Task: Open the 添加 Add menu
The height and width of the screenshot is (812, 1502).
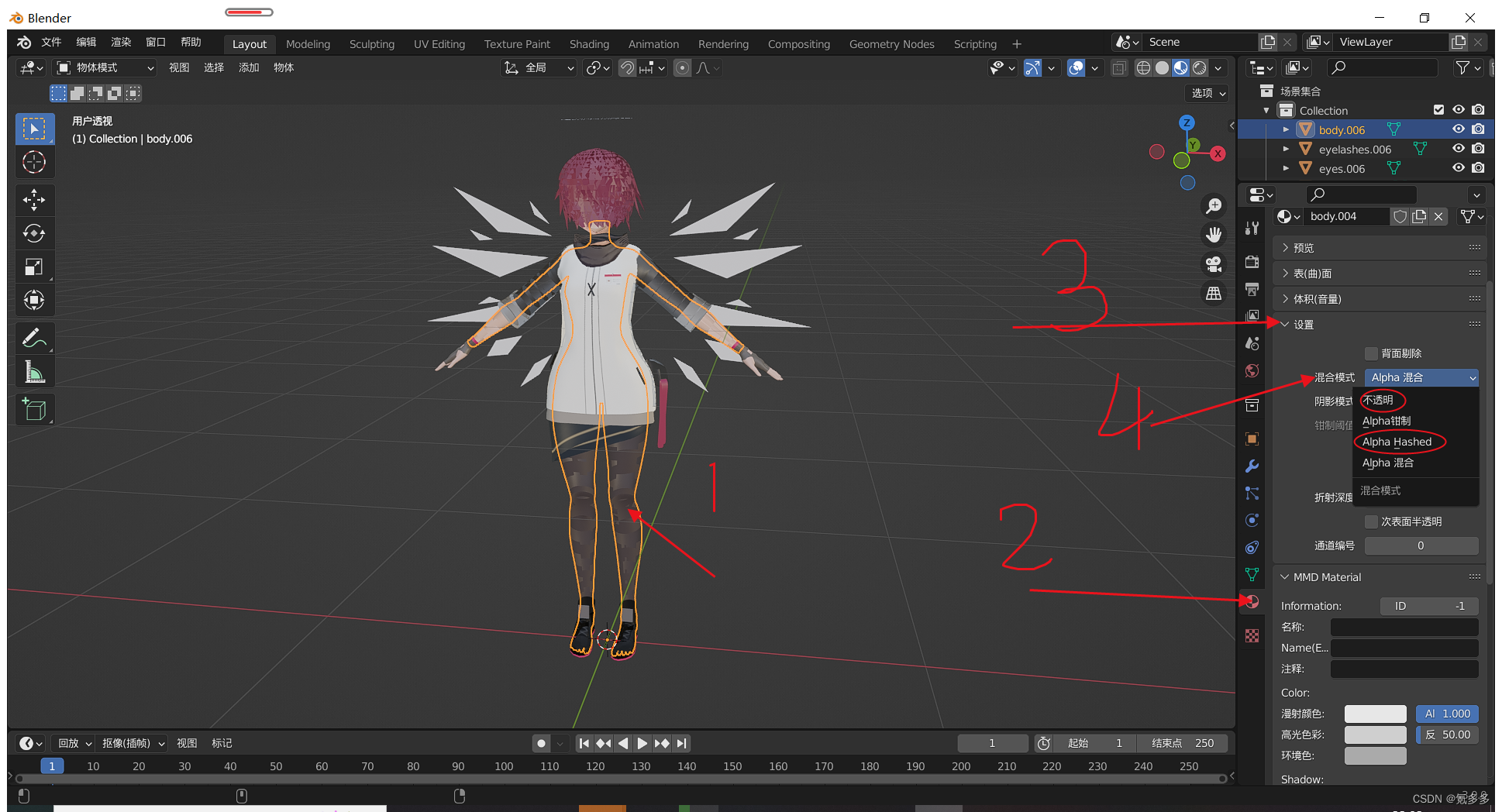Action: click(x=249, y=68)
